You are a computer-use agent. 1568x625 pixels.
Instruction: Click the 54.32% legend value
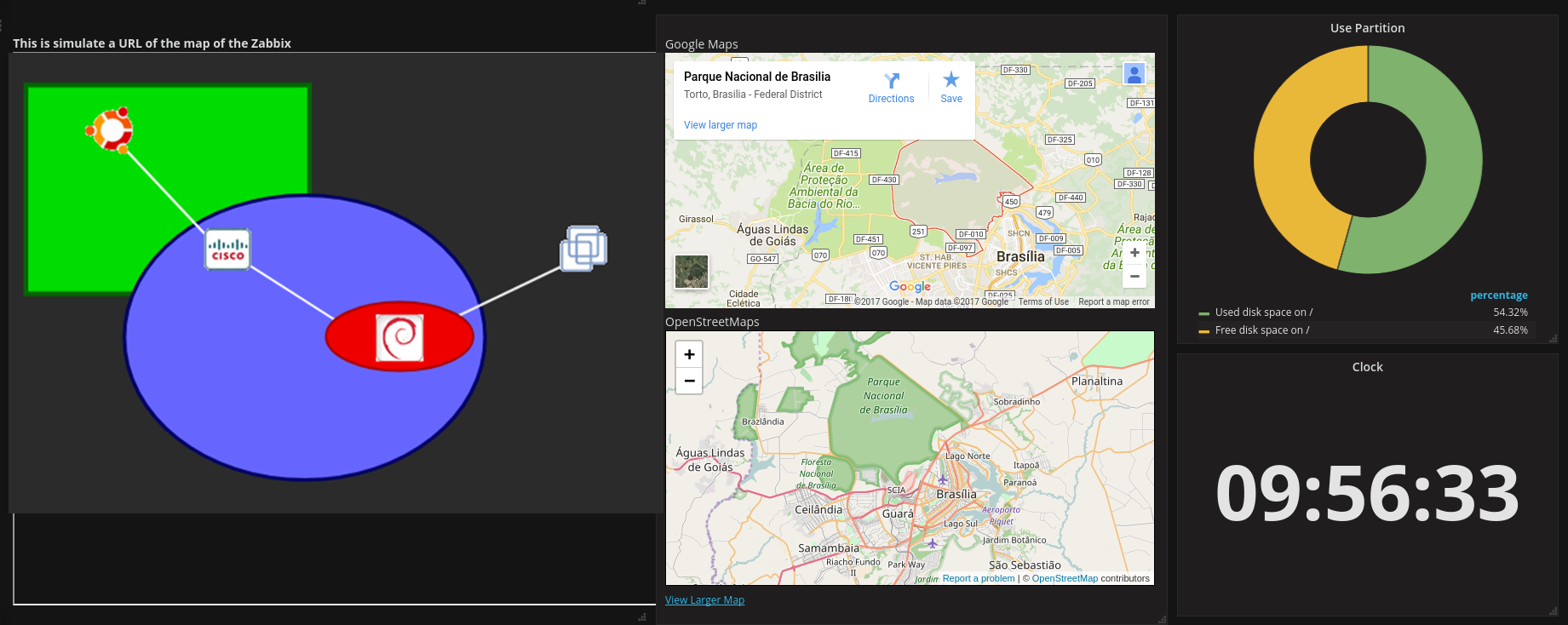coord(1510,312)
